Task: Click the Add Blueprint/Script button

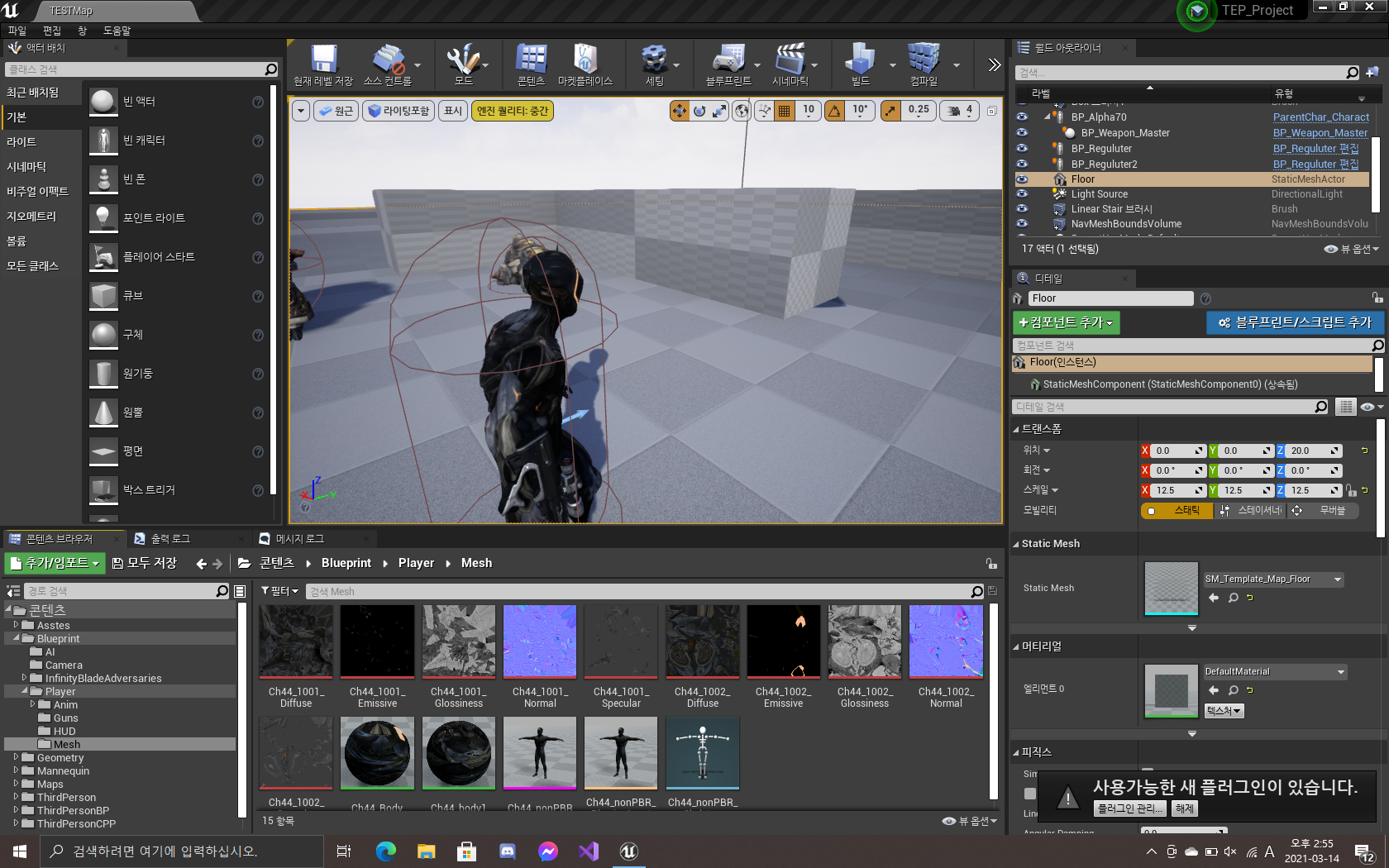Action: pyautogui.click(x=1295, y=322)
